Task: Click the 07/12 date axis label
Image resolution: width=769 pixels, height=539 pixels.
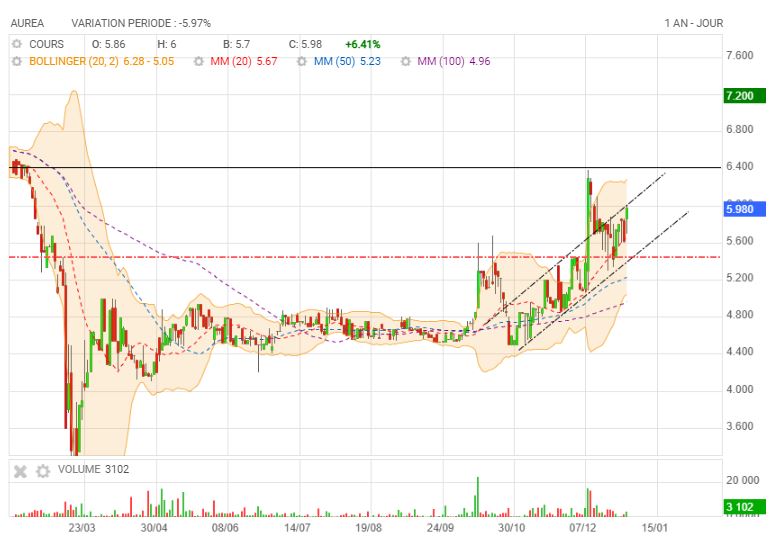Action: coord(583,528)
